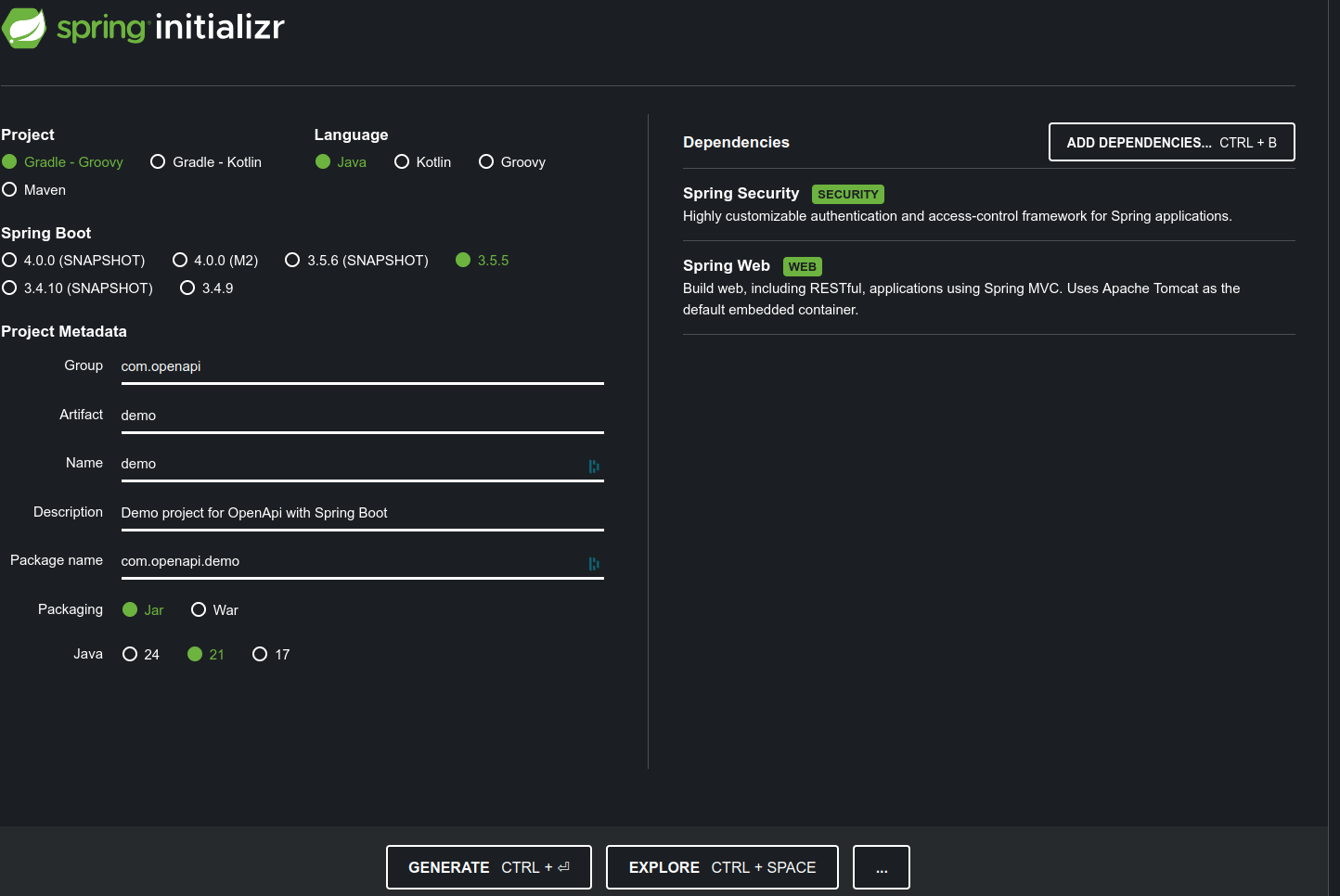Focus the Package name input field
The height and width of the screenshot is (896, 1340).
click(362, 561)
